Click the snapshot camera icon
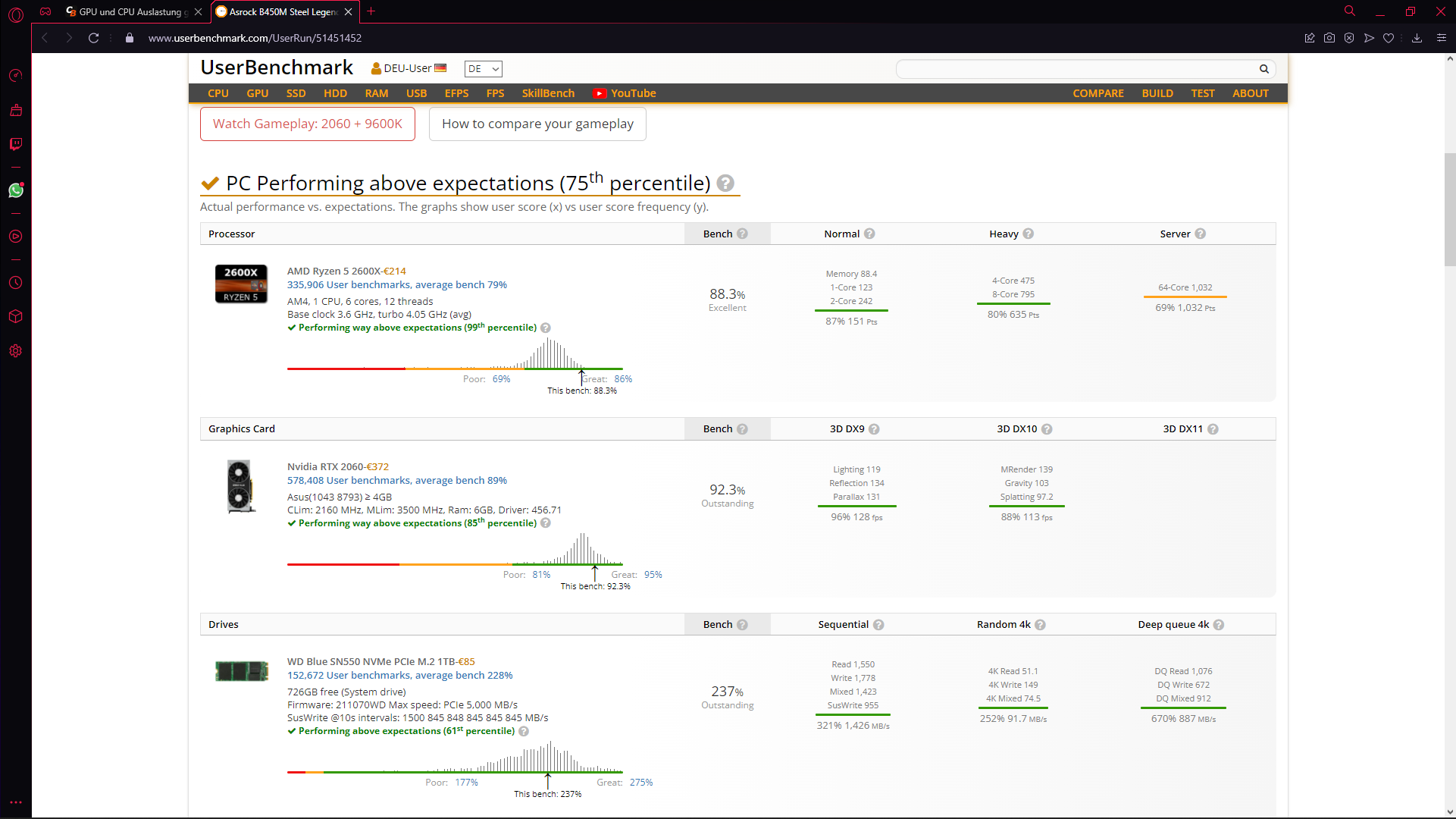The image size is (1456, 819). pyautogui.click(x=1329, y=38)
